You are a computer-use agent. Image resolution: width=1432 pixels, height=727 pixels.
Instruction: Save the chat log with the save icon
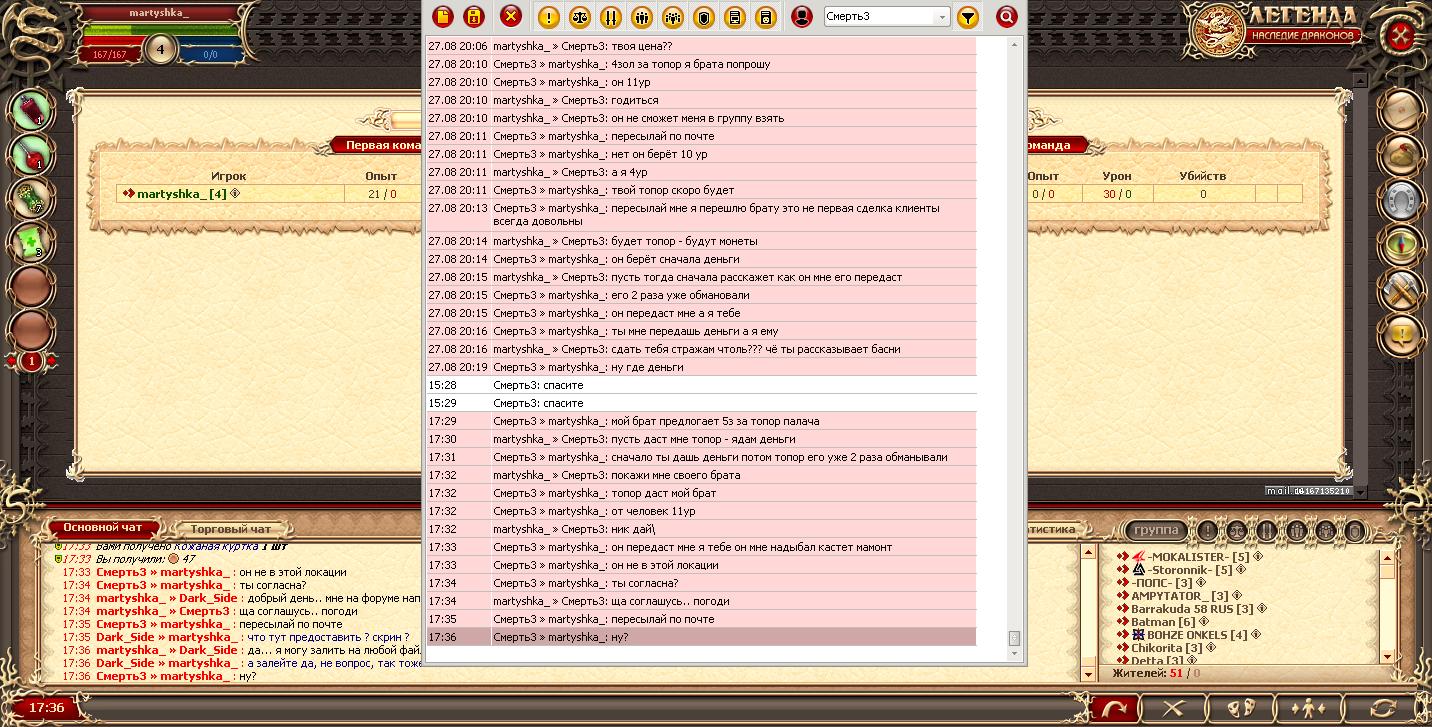[475, 16]
